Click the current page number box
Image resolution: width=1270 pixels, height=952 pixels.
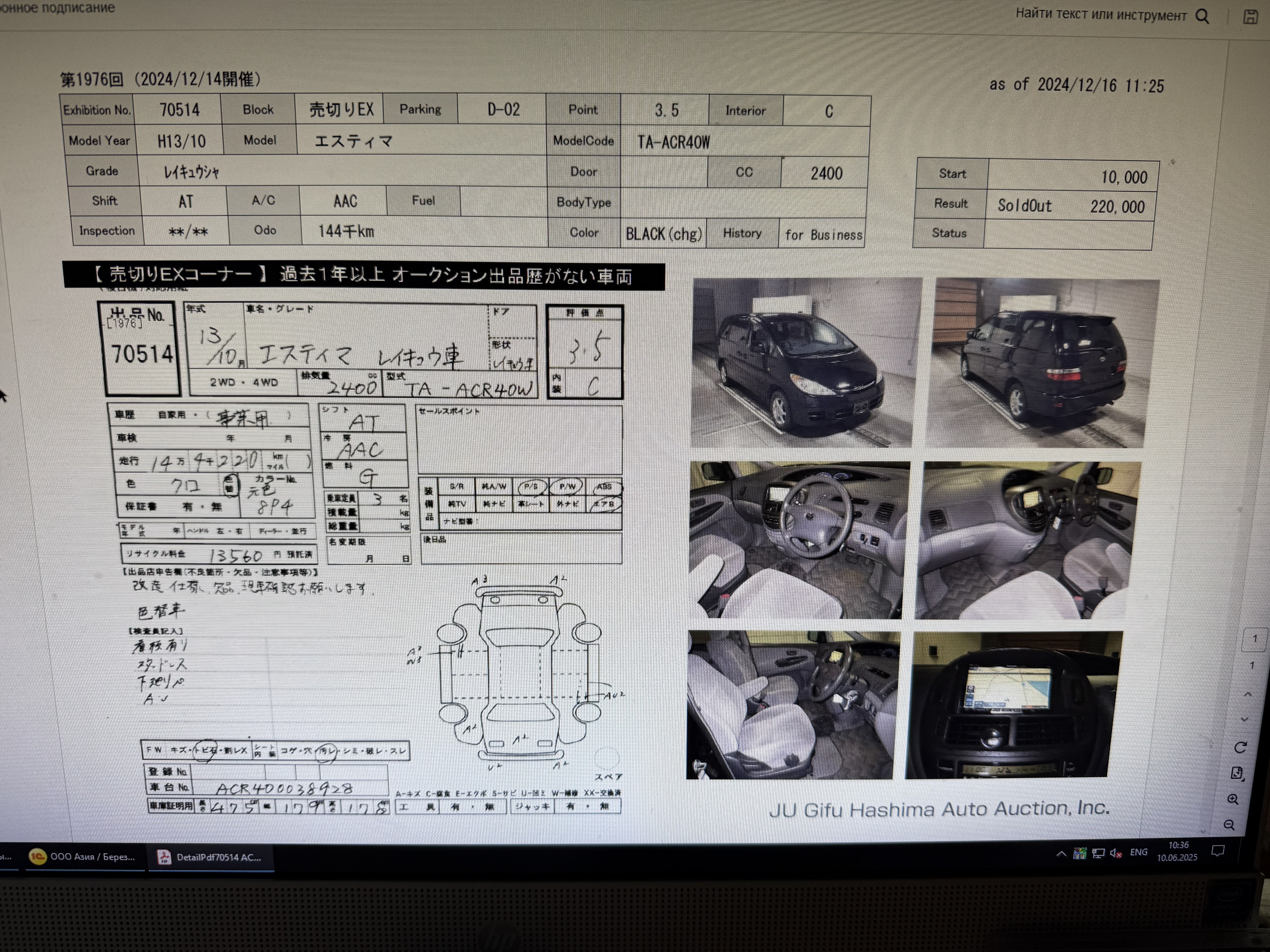click(1254, 639)
